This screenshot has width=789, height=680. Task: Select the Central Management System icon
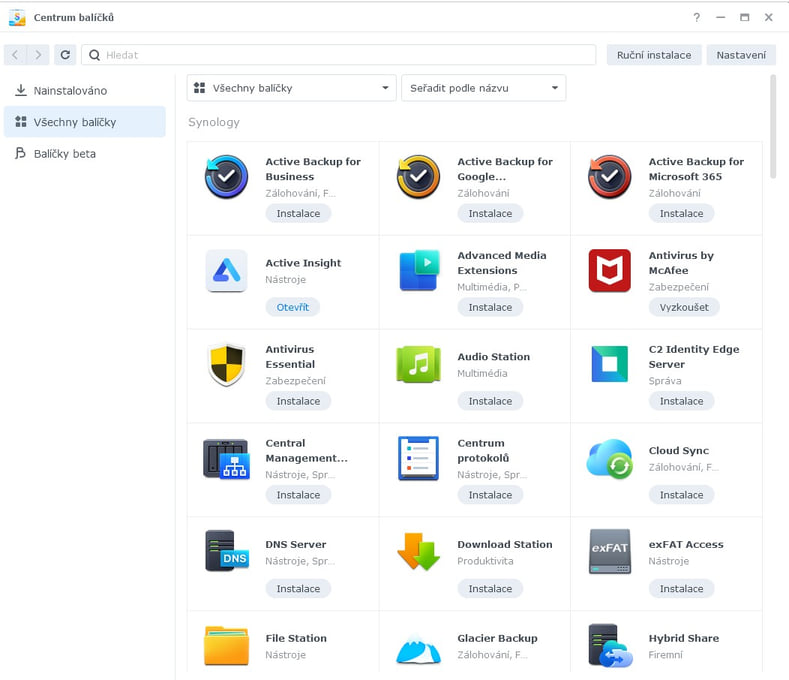click(226, 459)
